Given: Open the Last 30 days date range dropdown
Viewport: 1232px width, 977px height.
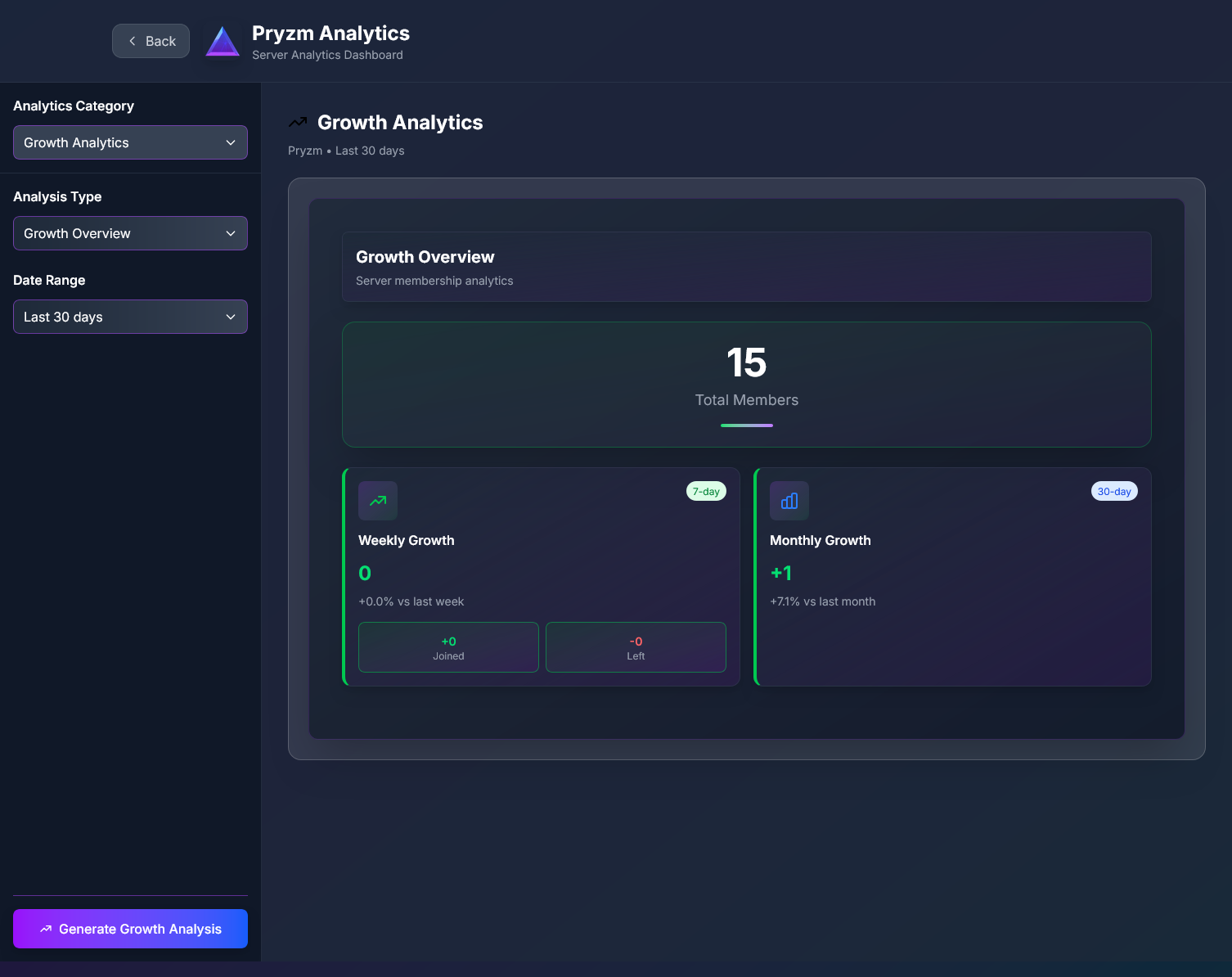Looking at the screenshot, I should point(130,317).
